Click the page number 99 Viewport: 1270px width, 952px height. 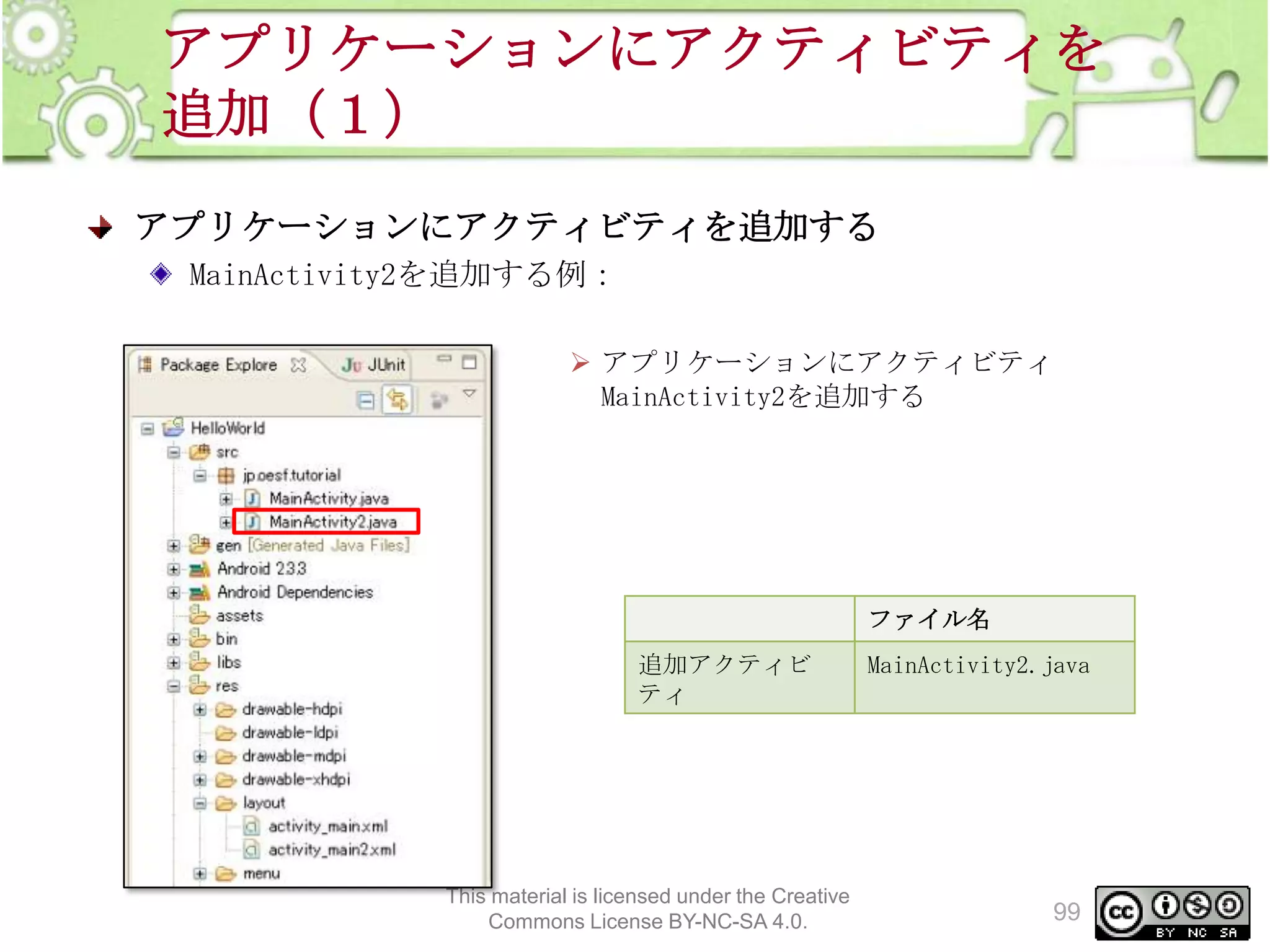pos(1066,912)
